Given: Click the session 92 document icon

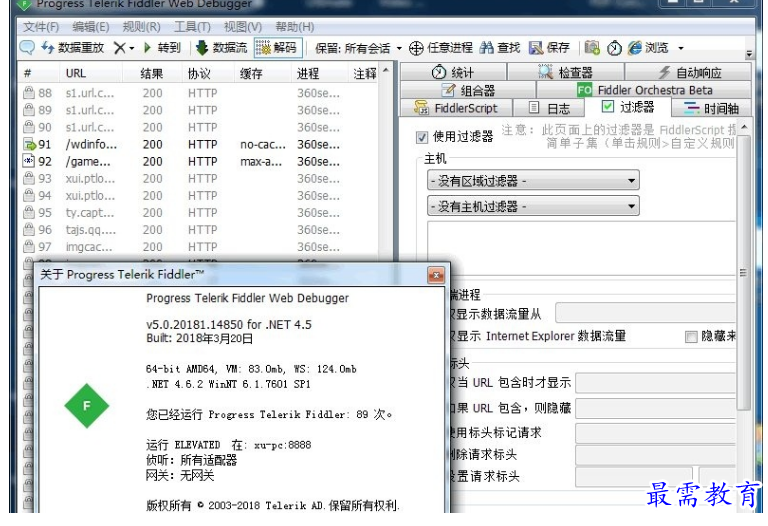Looking at the screenshot, I should click(x=29, y=161).
